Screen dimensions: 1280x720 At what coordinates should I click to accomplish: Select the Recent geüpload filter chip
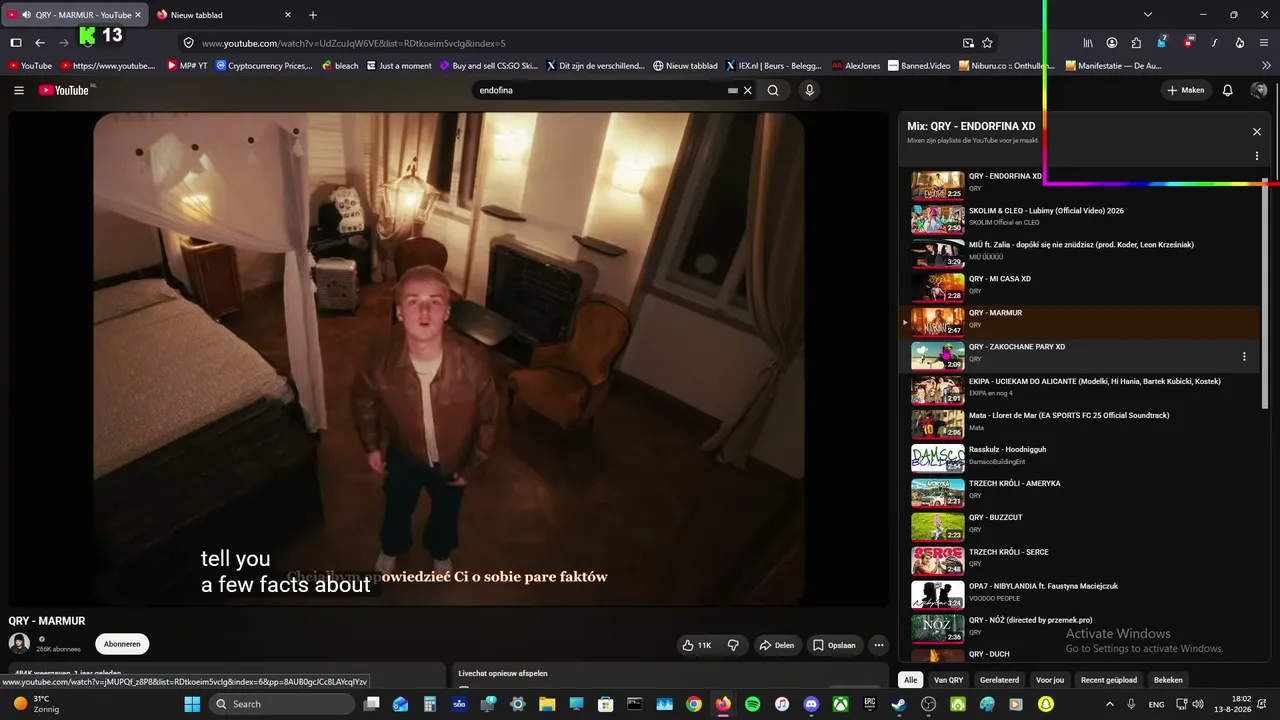click(1109, 680)
